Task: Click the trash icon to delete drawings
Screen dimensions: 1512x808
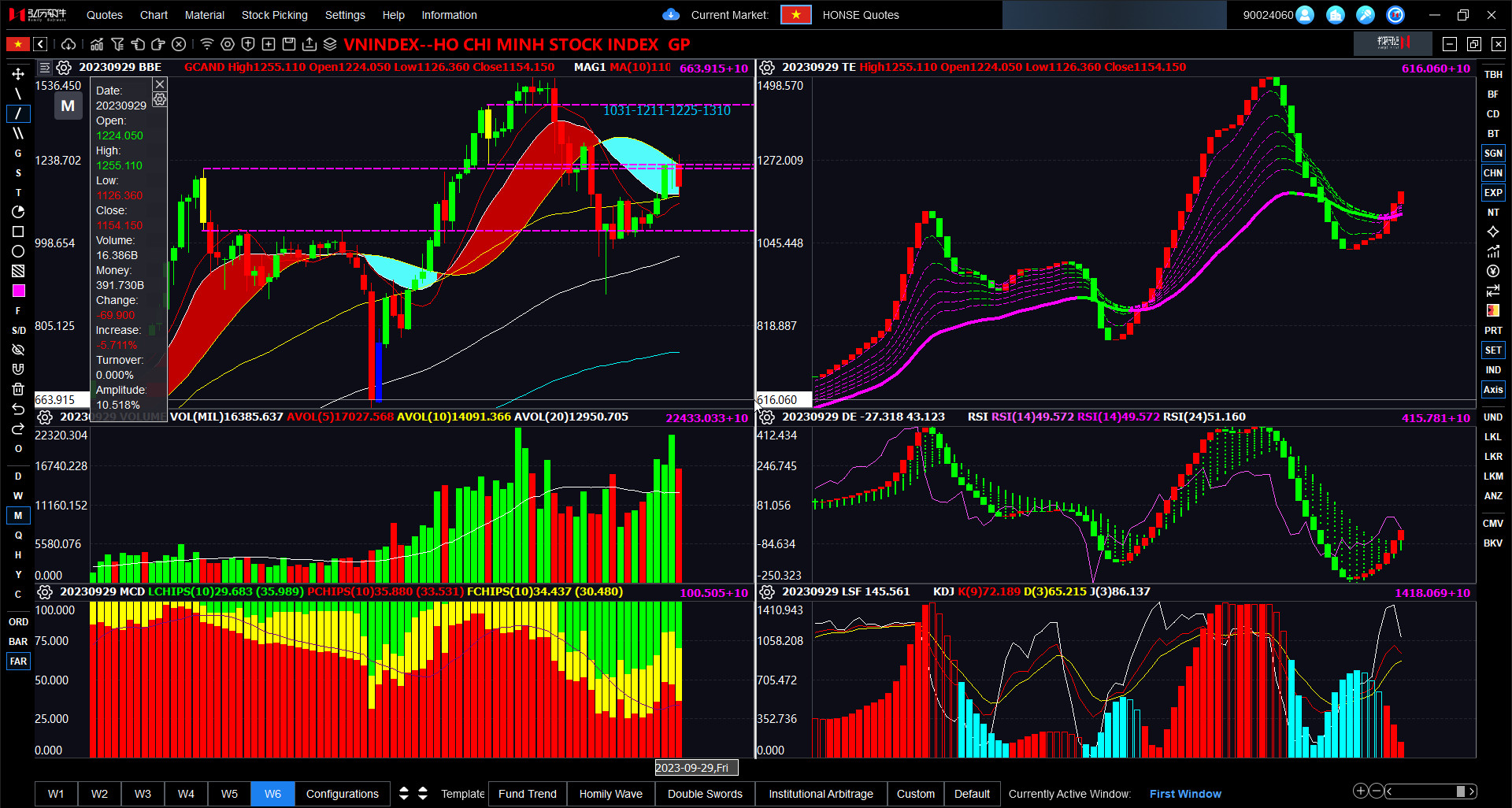Action: pyautogui.click(x=18, y=389)
